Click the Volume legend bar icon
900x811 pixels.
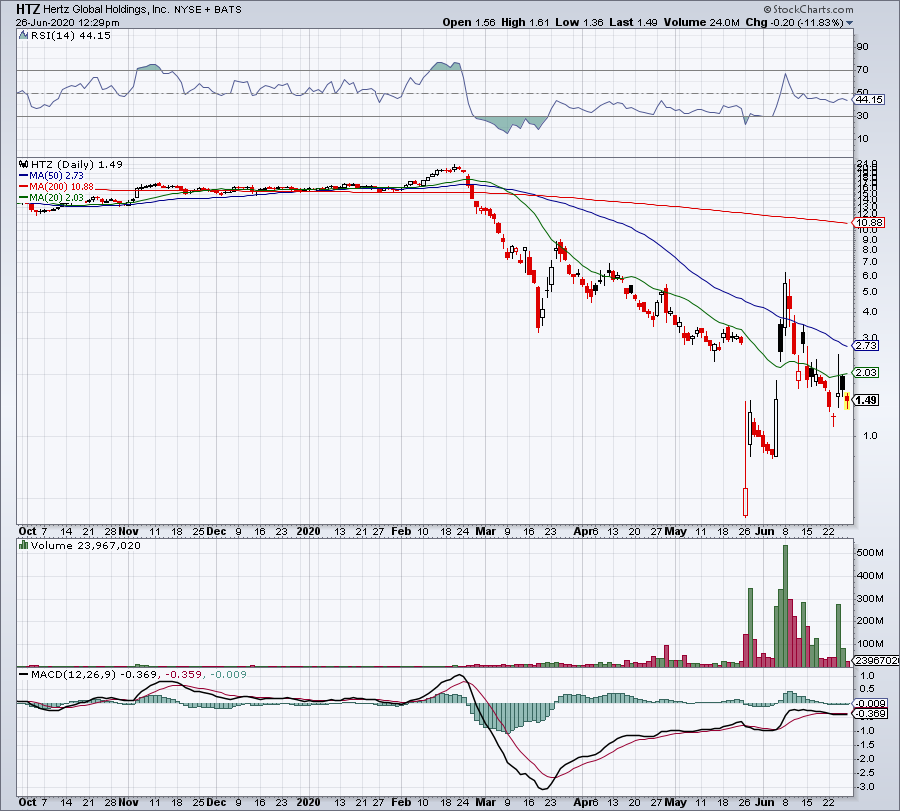point(22,547)
